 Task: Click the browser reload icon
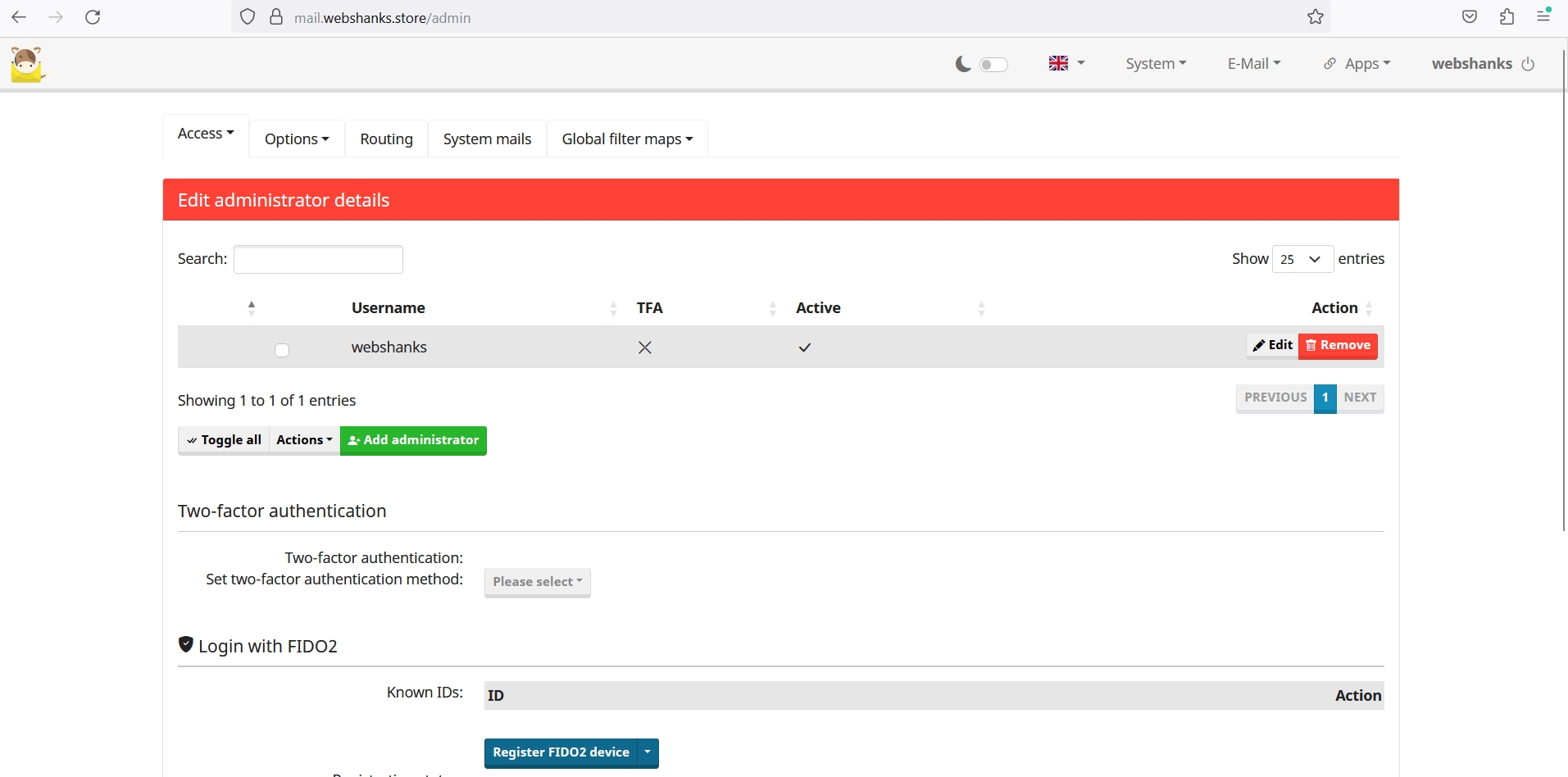(93, 17)
